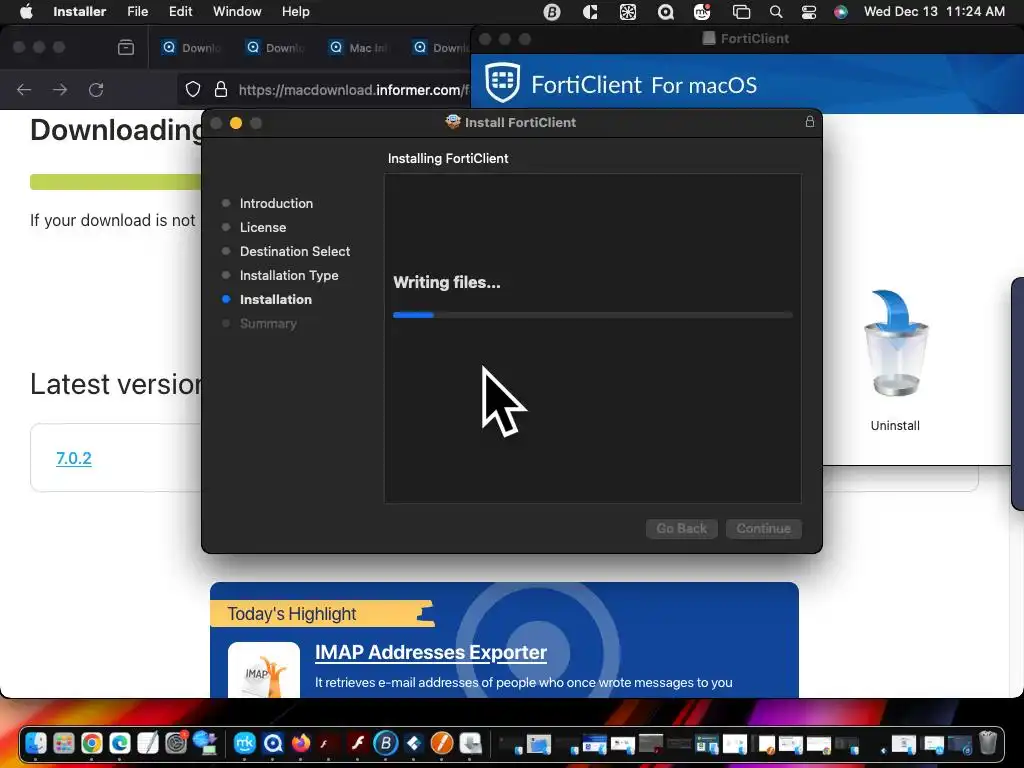Minimize the Install FortiClient window
1024x768 pixels.
[236, 123]
